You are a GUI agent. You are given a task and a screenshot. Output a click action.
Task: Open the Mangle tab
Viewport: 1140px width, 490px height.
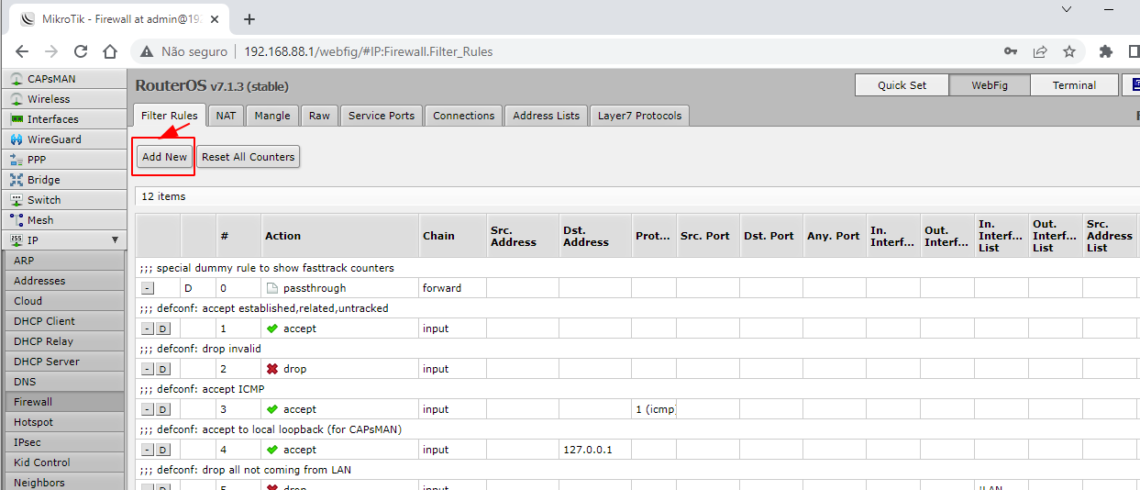tap(273, 116)
